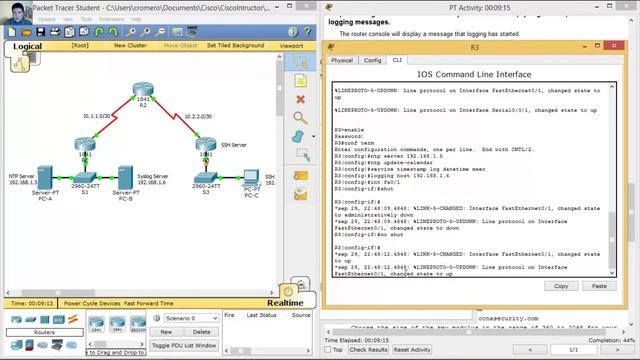Open the Extensions menu
The width and height of the screenshot is (640, 360).
111,19
